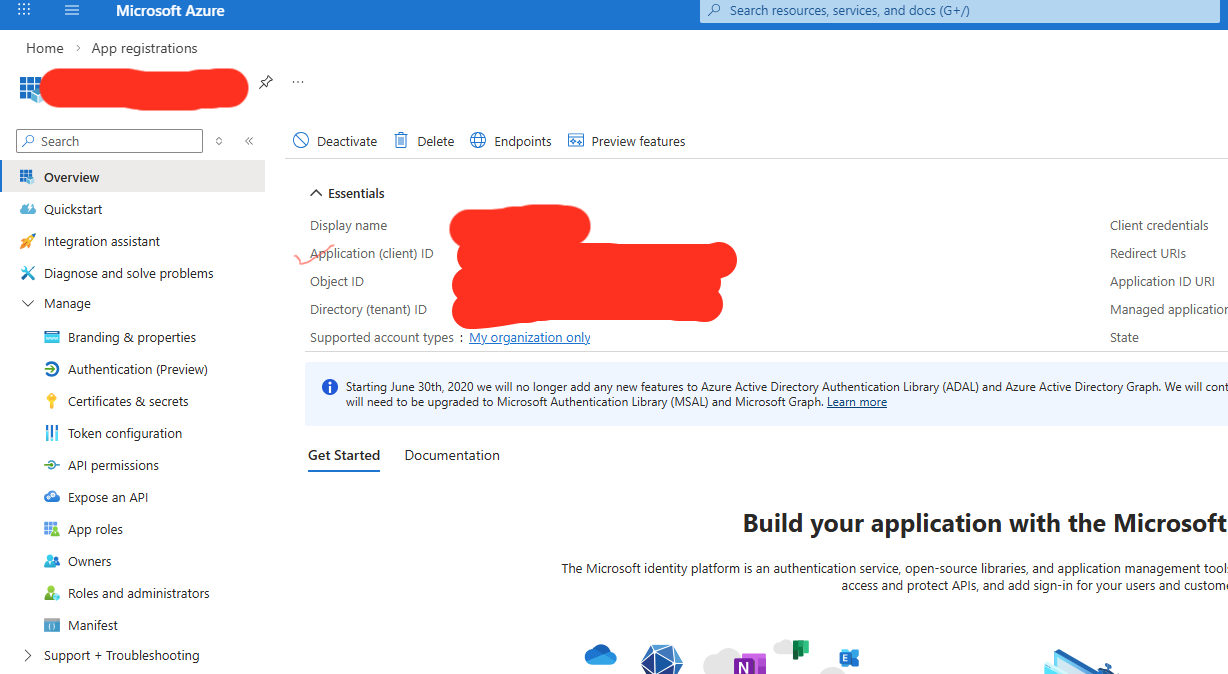Screen dimensions: 1228x674
Task: Collapse the sidebar using double-chevron button
Action: click(249, 141)
